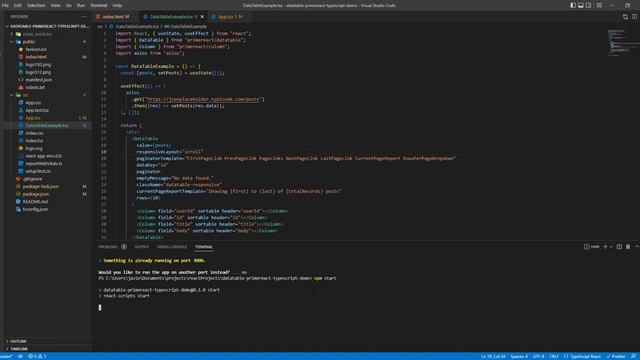Open the File menu
The image size is (640, 360).
[x=5, y=5]
